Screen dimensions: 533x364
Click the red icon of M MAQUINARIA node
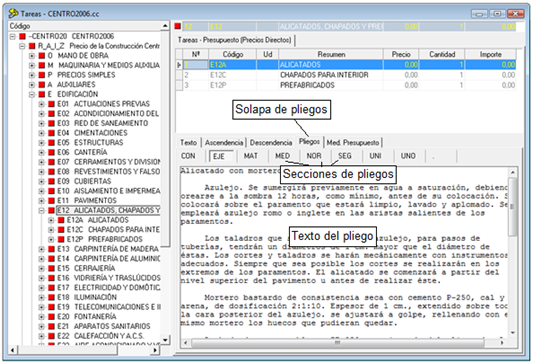click(x=42, y=65)
